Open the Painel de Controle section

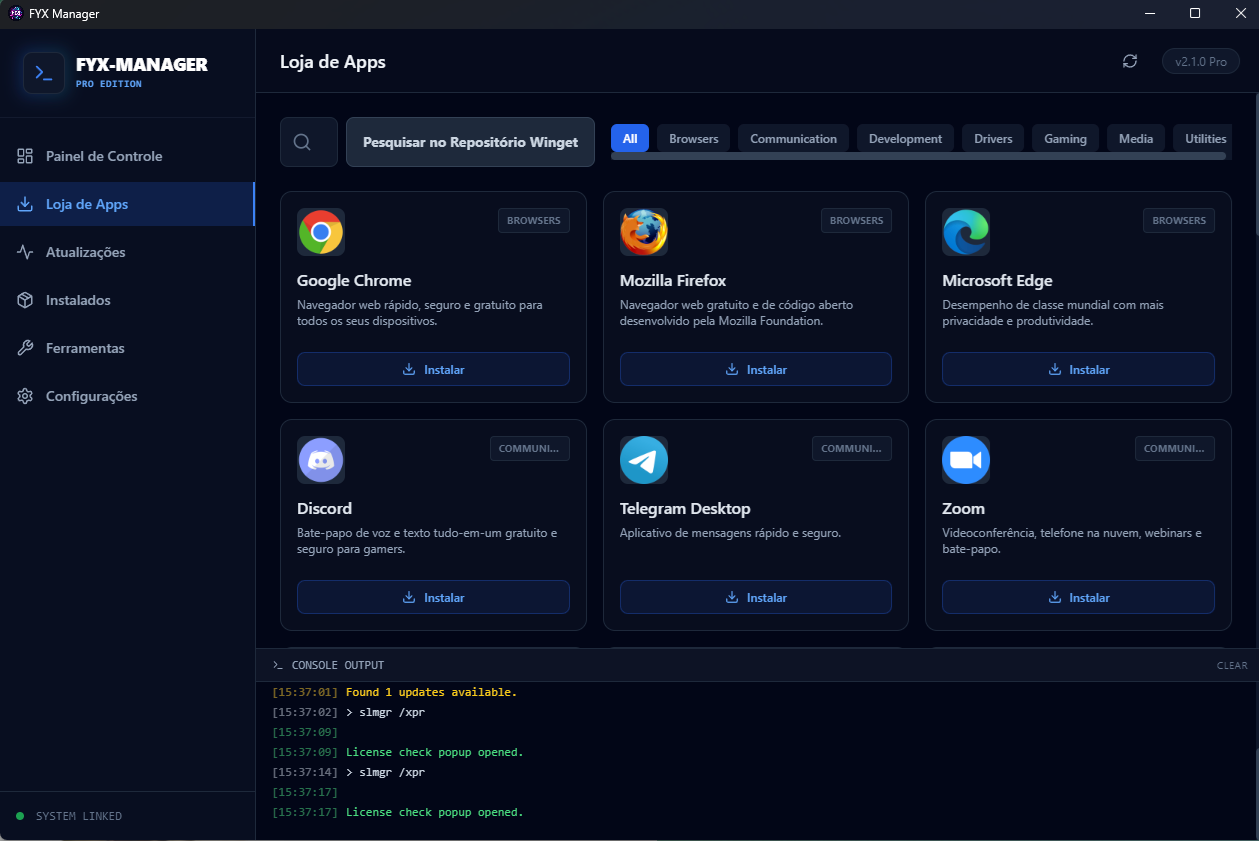(104, 156)
